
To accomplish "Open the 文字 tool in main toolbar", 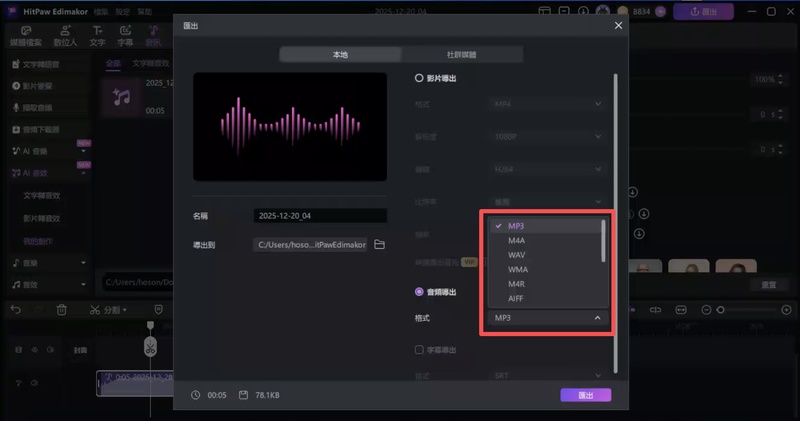I will tap(97, 36).
